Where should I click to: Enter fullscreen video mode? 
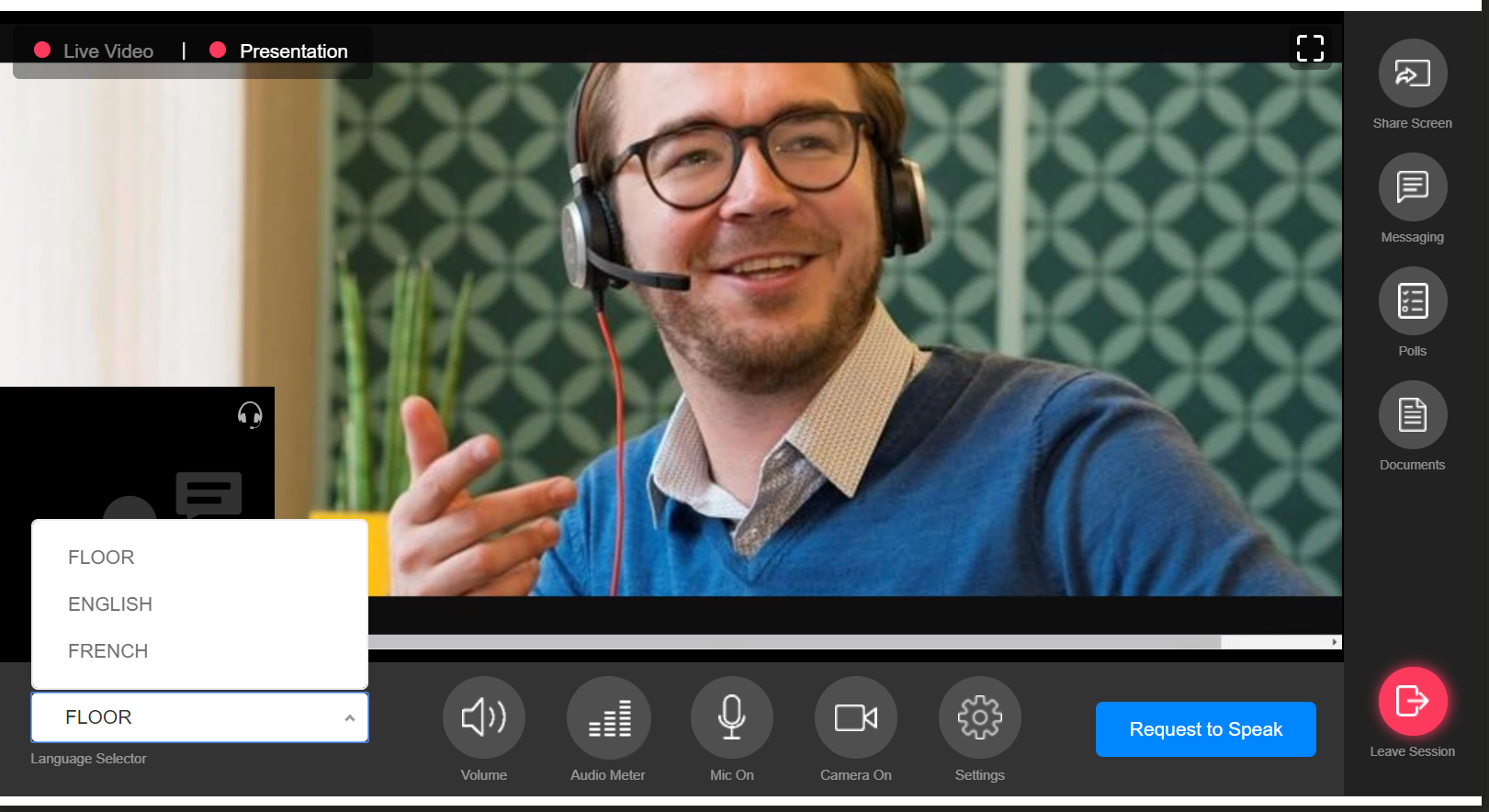click(1310, 48)
